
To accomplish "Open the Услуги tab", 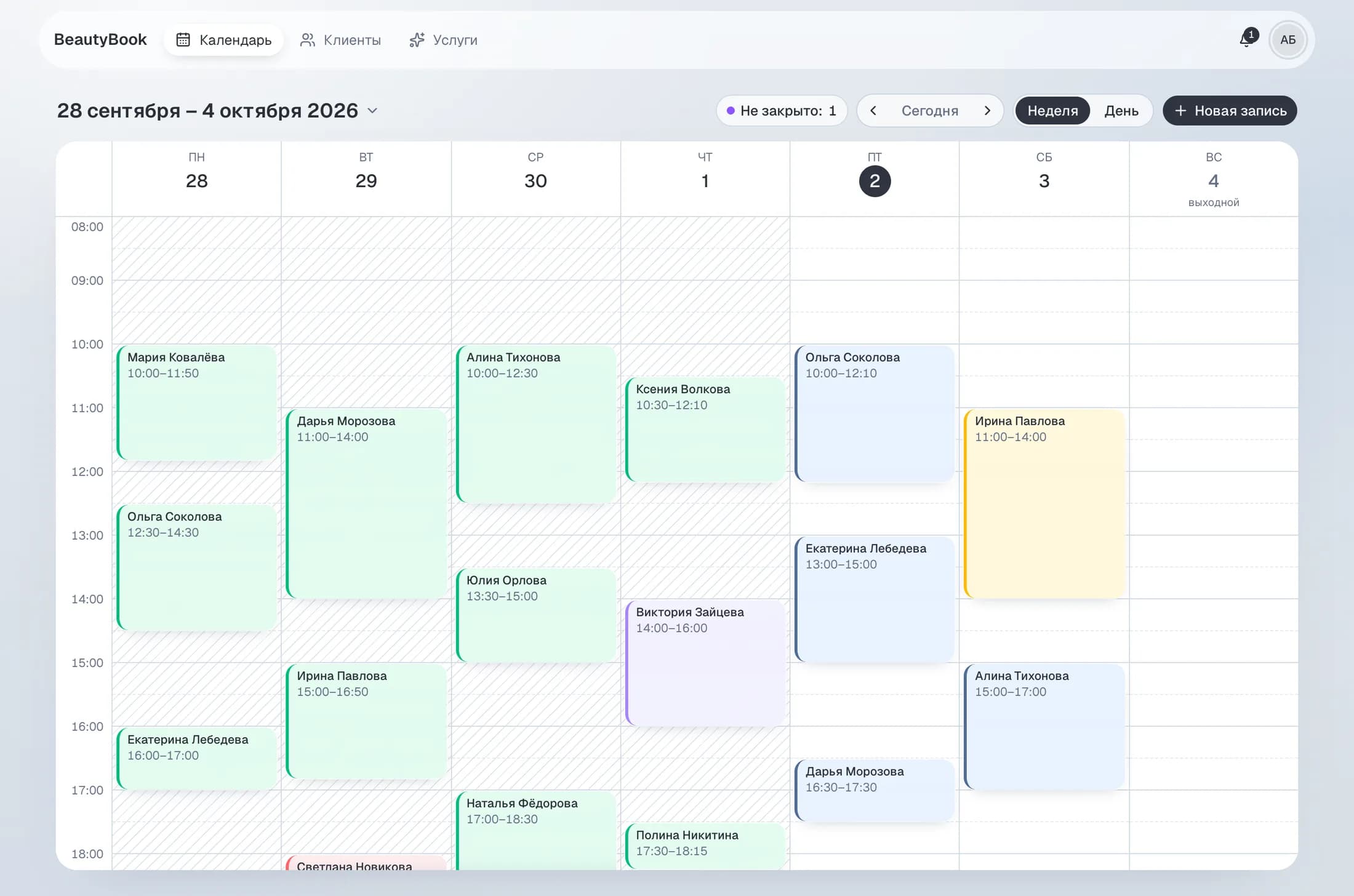I will coord(443,40).
